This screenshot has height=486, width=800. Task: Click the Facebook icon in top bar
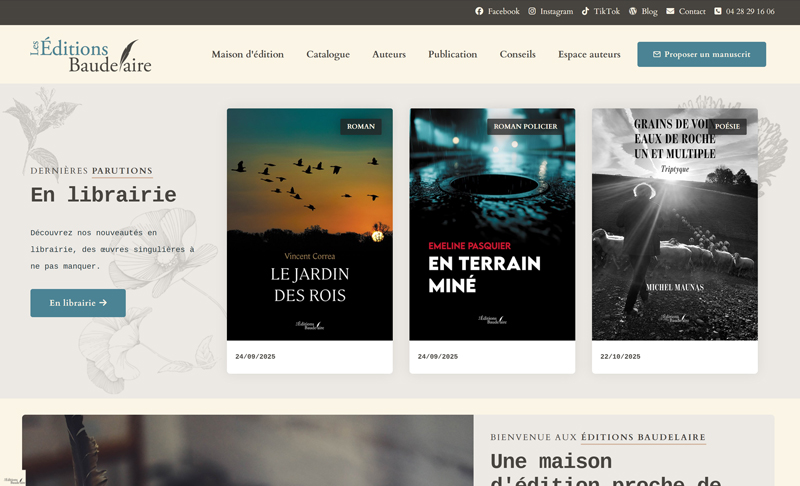[479, 11]
